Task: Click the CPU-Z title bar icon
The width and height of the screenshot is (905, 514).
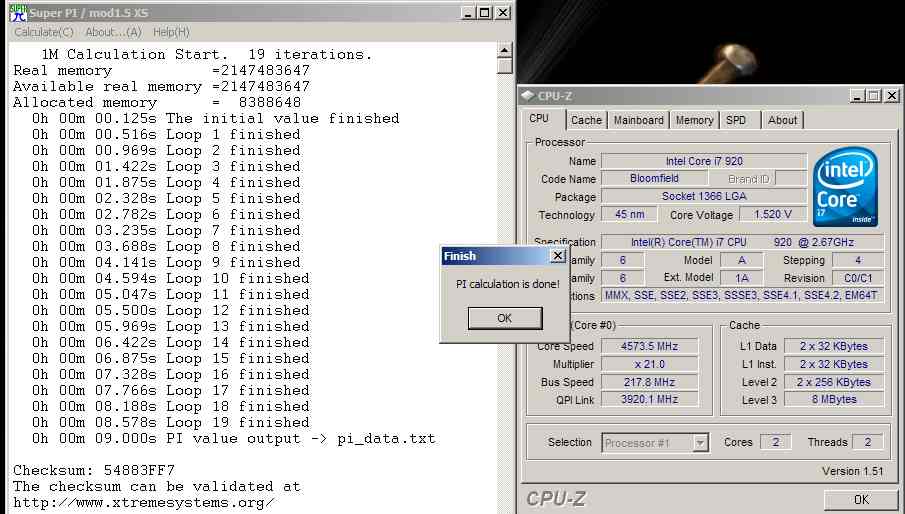Action: [527, 96]
